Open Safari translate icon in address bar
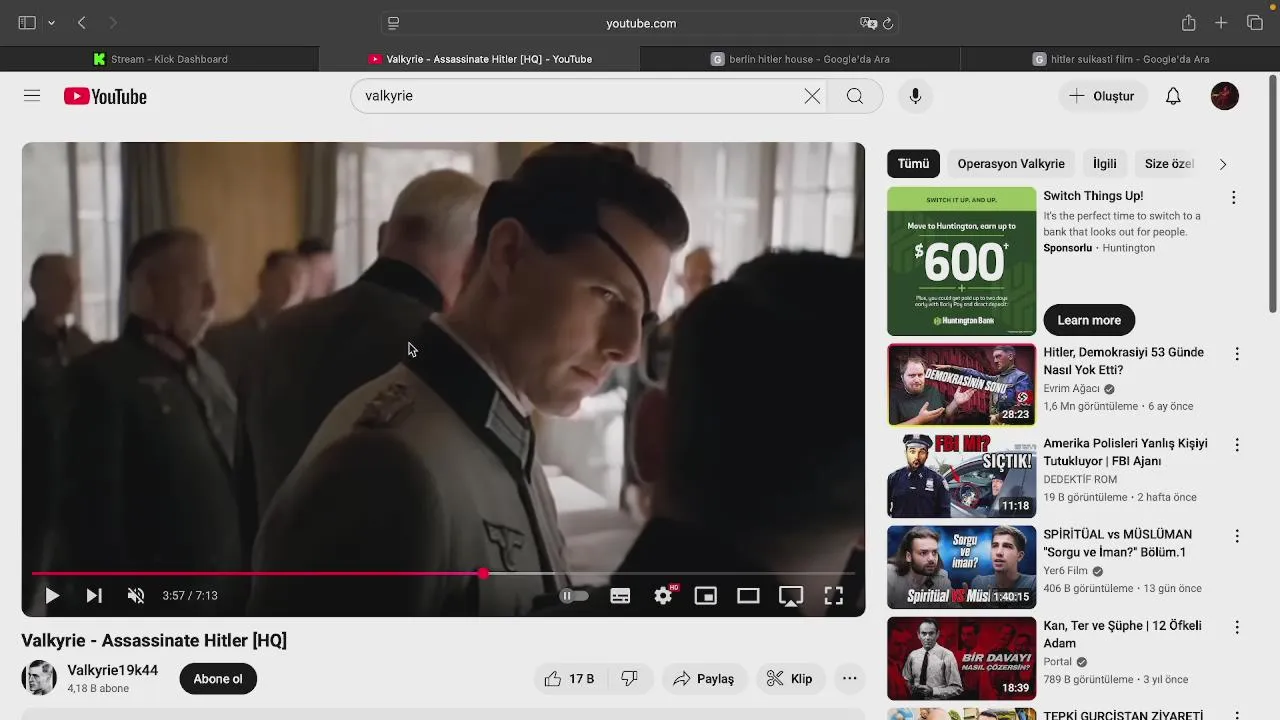The width and height of the screenshot is (1280, 720). pos(868,23)
